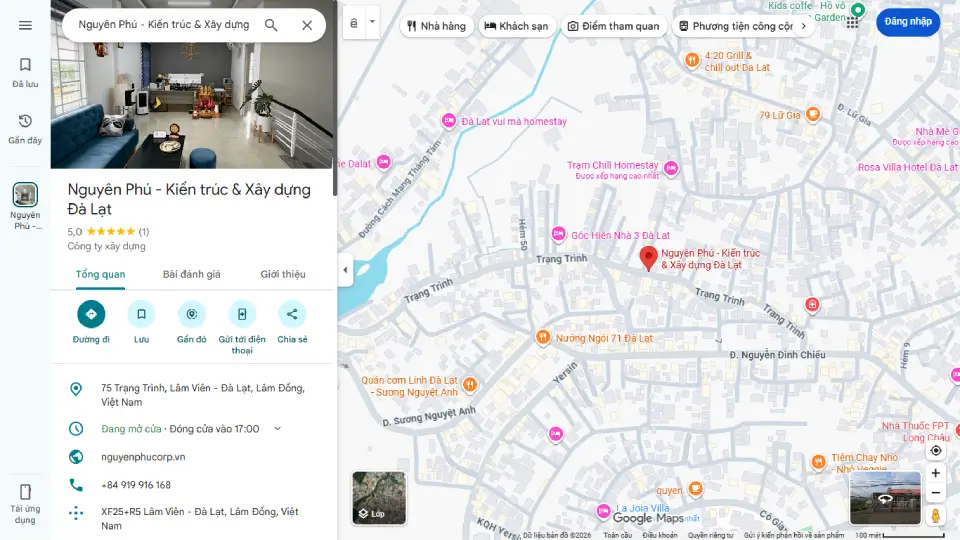Image resolution: width=960 pixels, height=540 pixels.
Task: Click Rosa Villa Hotel Đà Lạt label
Action: click(908, 167)
